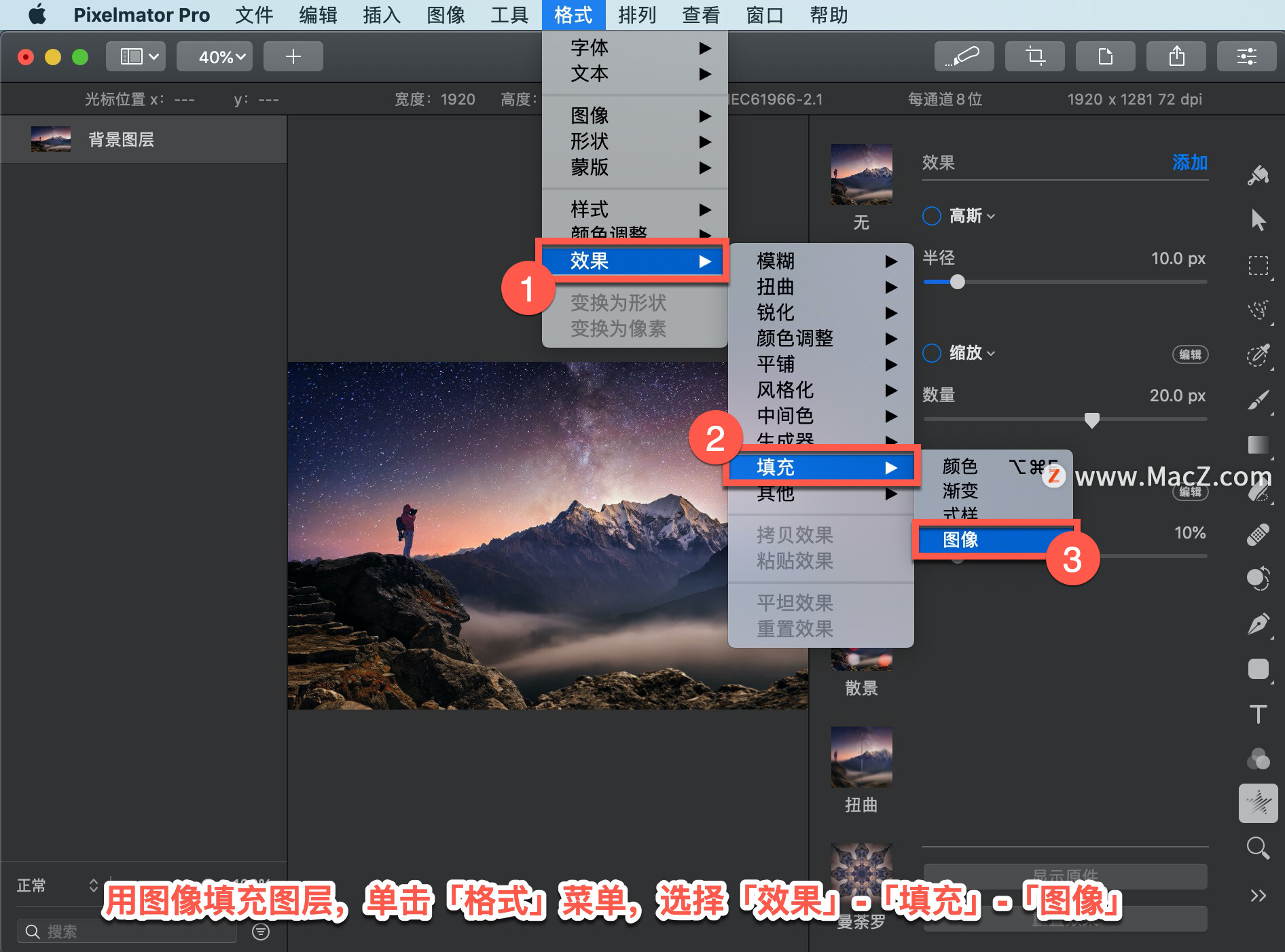Click the layer filter icon beside search

[260, 932]
